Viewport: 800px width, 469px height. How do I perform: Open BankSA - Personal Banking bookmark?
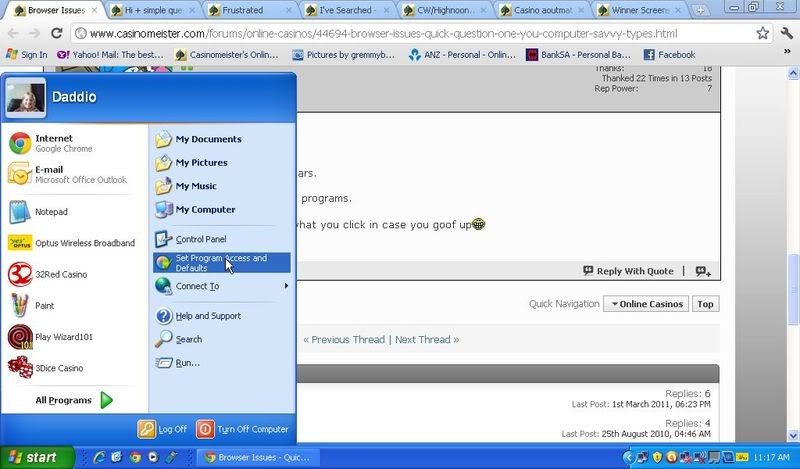[579, 55]
